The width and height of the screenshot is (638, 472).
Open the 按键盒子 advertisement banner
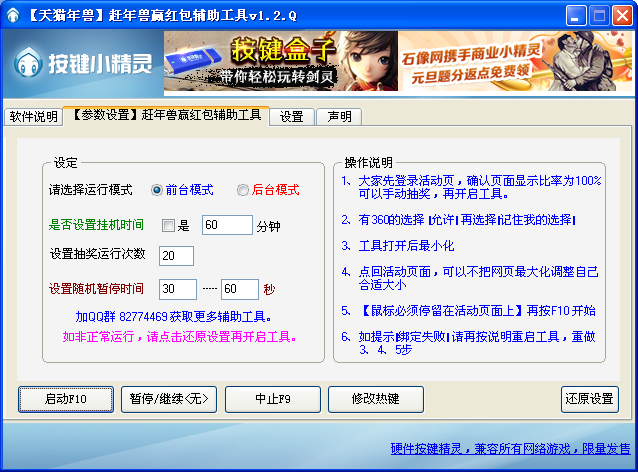281,61
